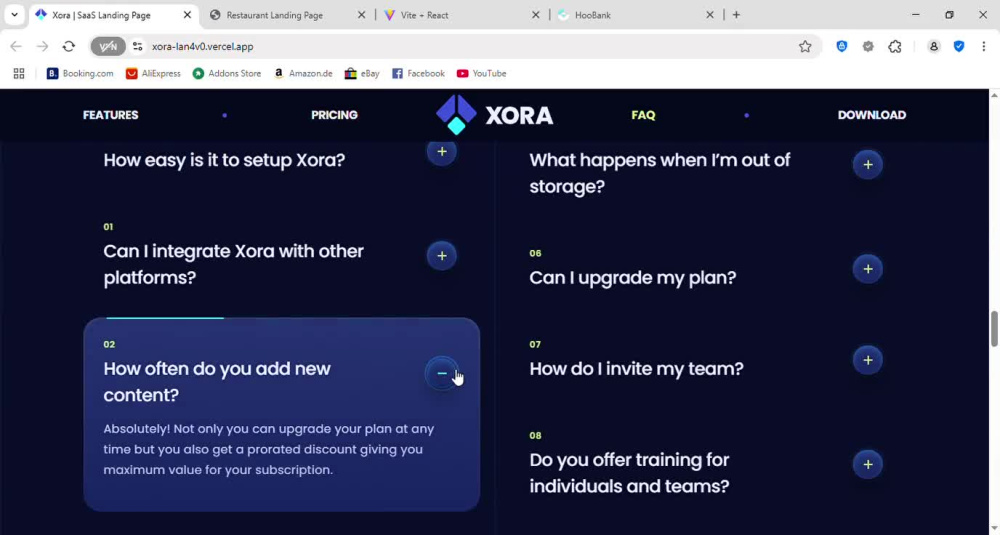1000x535 pixels.
Task: Go to the Pricing section
Action: click(334, 115)
